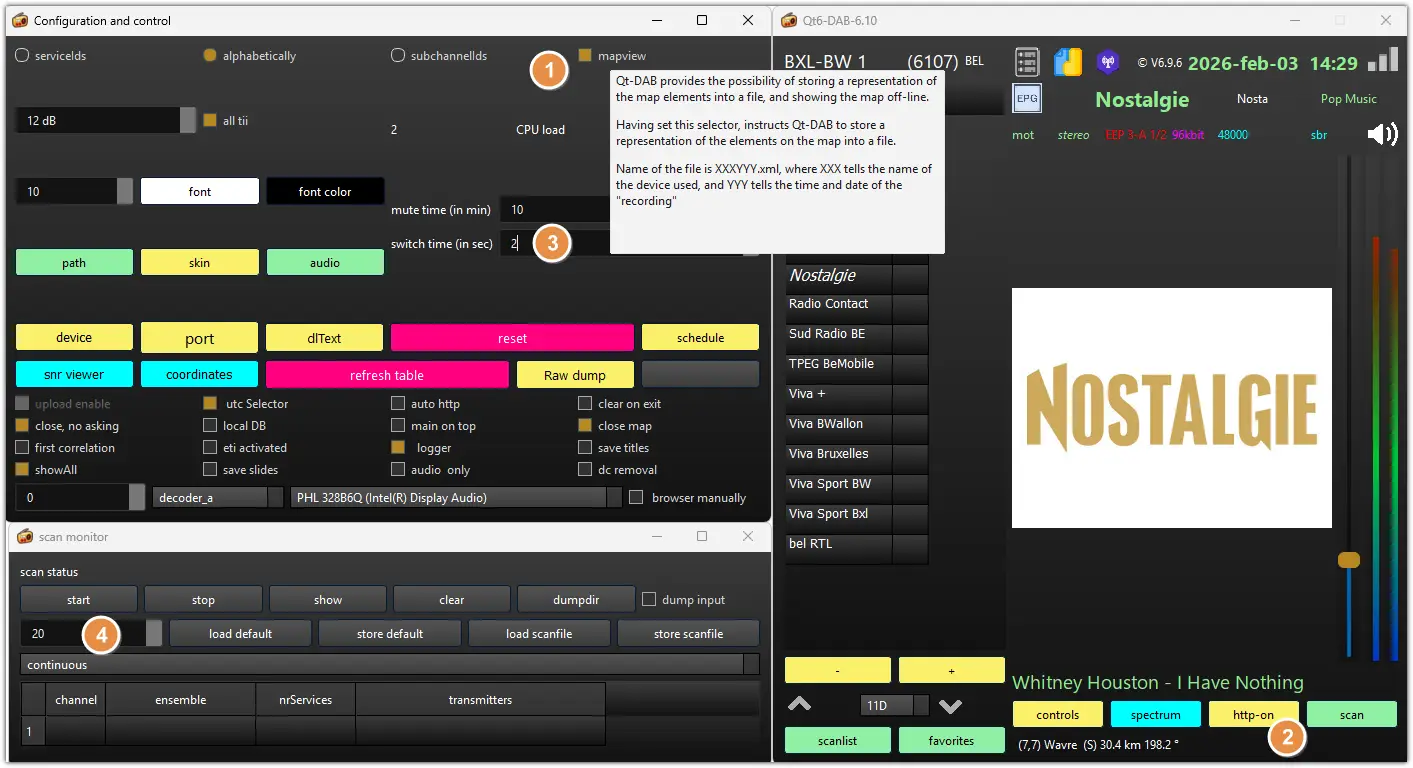Click the mute time input field
Viewport: 1413px width, 768px height.
pyautogui.click(x=555, y=210)
